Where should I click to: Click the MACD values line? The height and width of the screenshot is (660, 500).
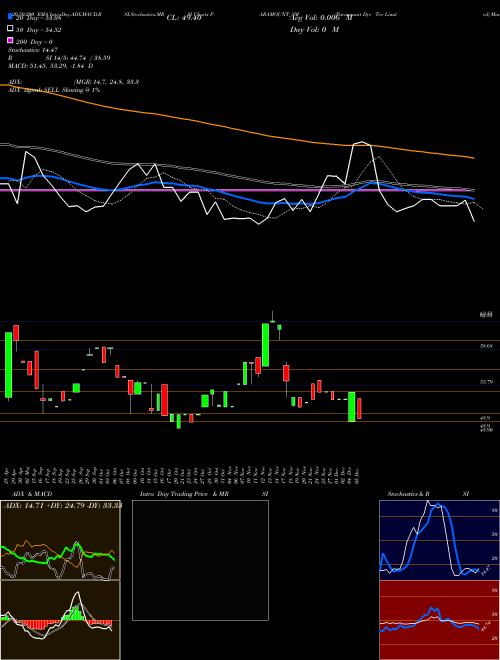point(51,66)
